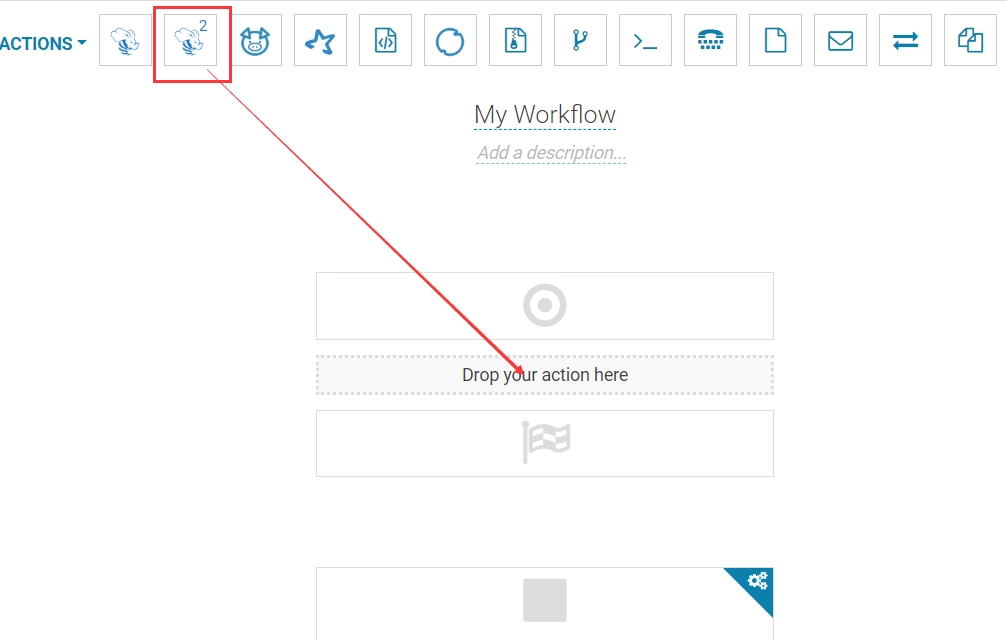Pick the Email envelope action icon
Viewport: 1007px width, 640px height.
[840, 41]
